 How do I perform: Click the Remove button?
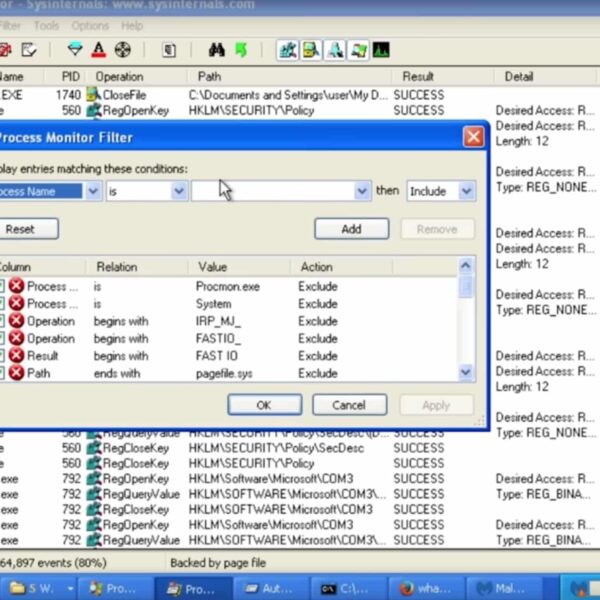[x=437, y=229]
